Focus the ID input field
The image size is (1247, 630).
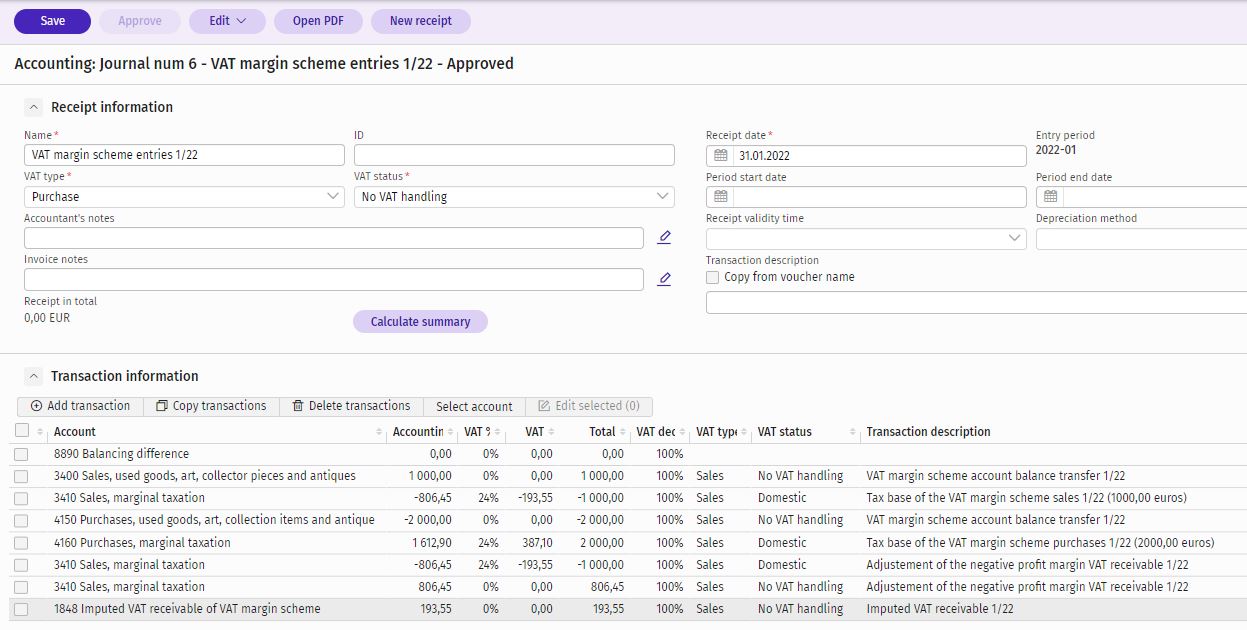(514, 155)
